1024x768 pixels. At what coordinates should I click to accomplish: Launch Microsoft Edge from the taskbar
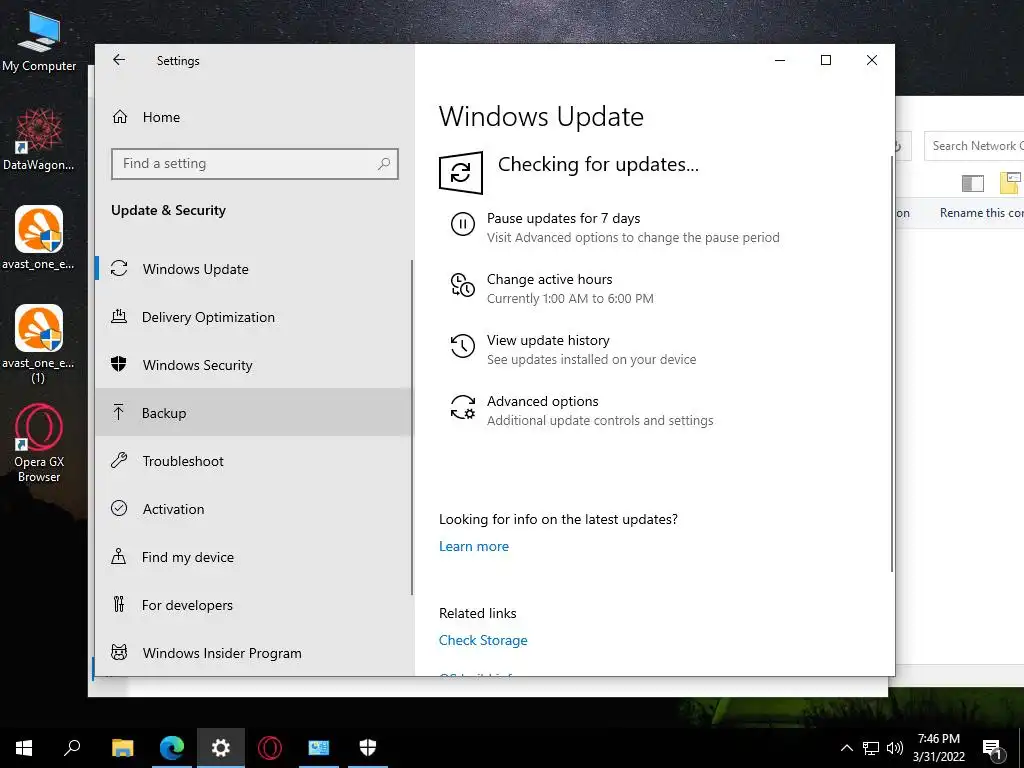pyautogui.click(x=172, y=748)
